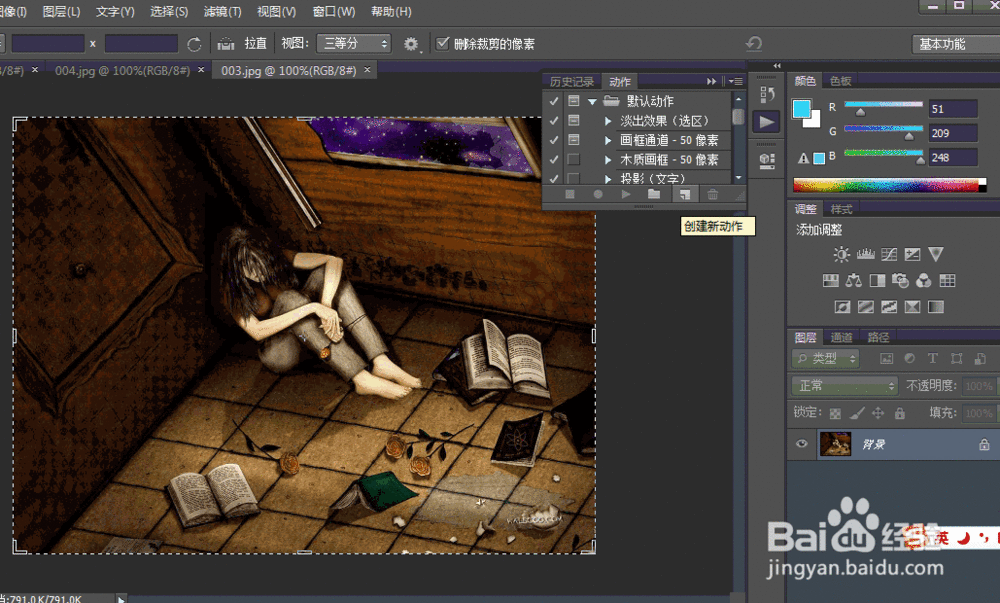
Task: Click the stop recording square icon
Action: (x=570, y=194)
